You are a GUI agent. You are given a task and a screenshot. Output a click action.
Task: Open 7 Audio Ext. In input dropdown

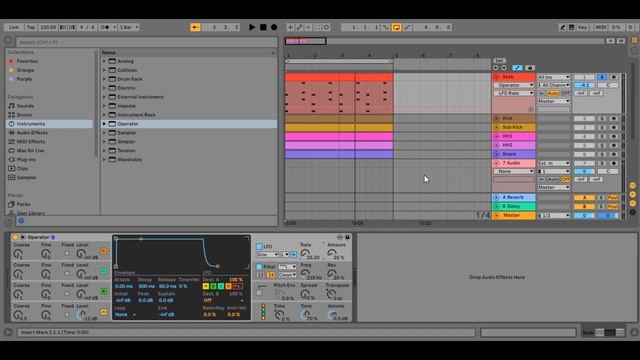[x=553, y=163]
